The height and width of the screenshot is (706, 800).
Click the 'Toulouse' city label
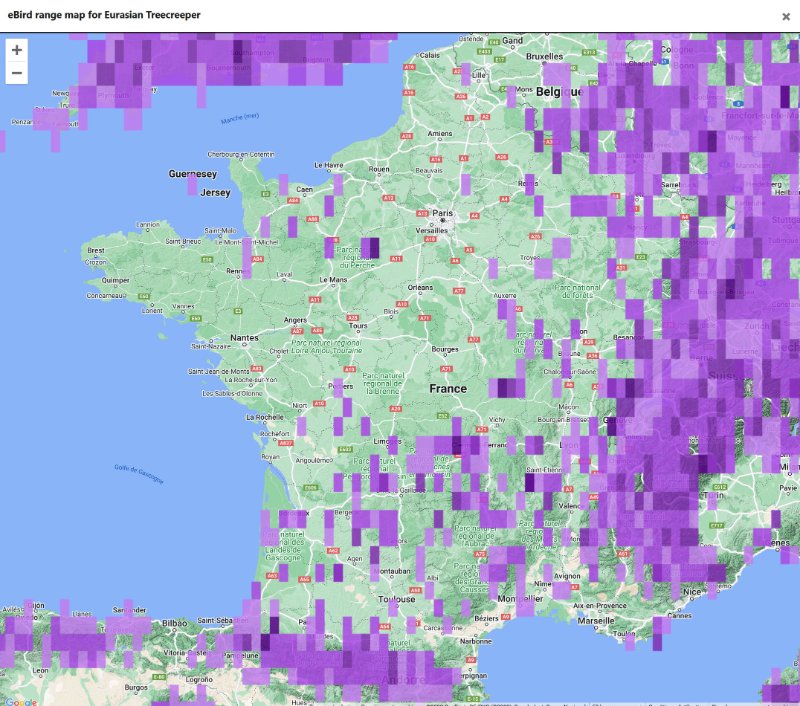pos(396,599)
